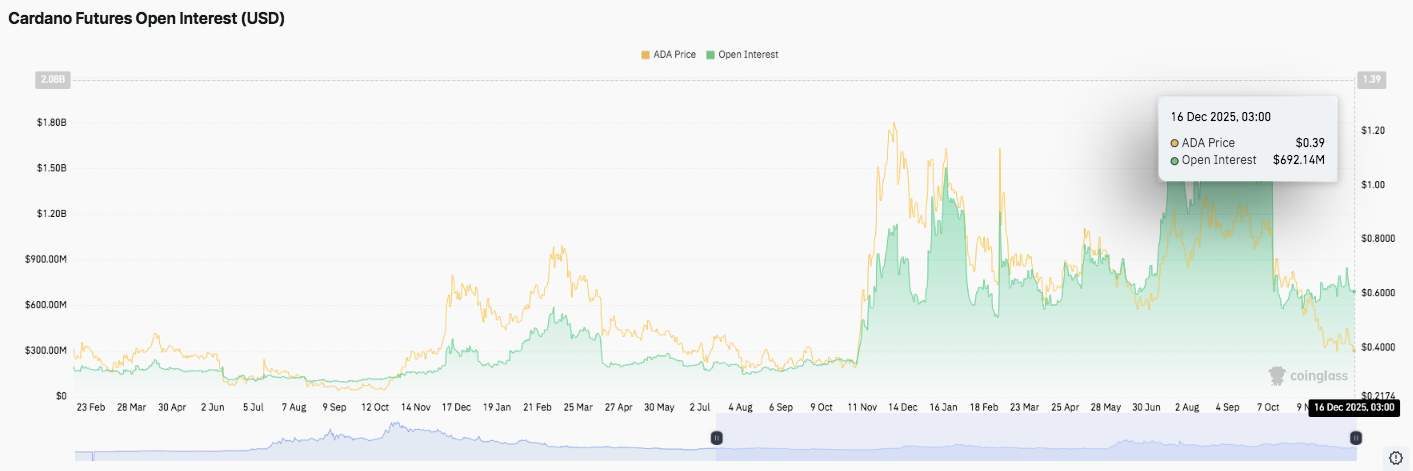Click the left handle of the range navigator

point(716,438)
